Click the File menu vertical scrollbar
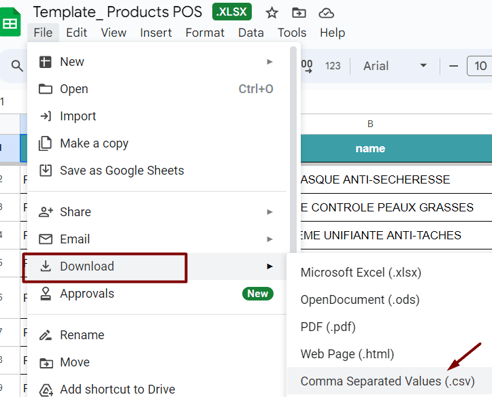The width and height of the screenshot is (492, 397). 293,150
